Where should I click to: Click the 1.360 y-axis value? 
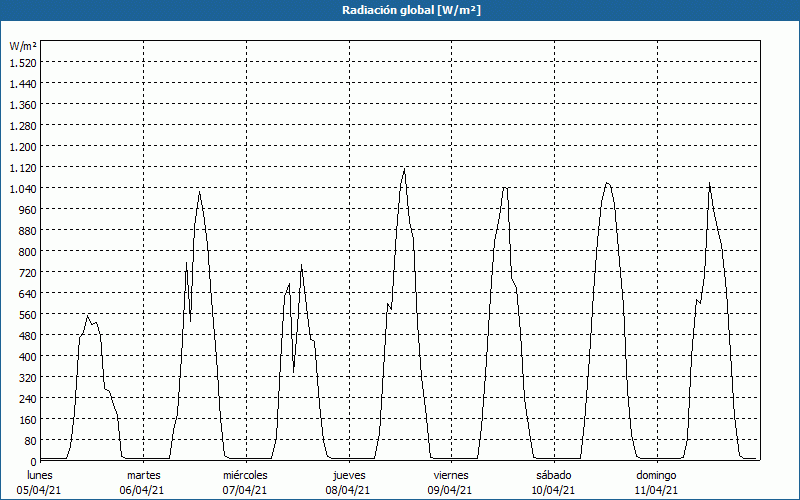tap(23, 105)
